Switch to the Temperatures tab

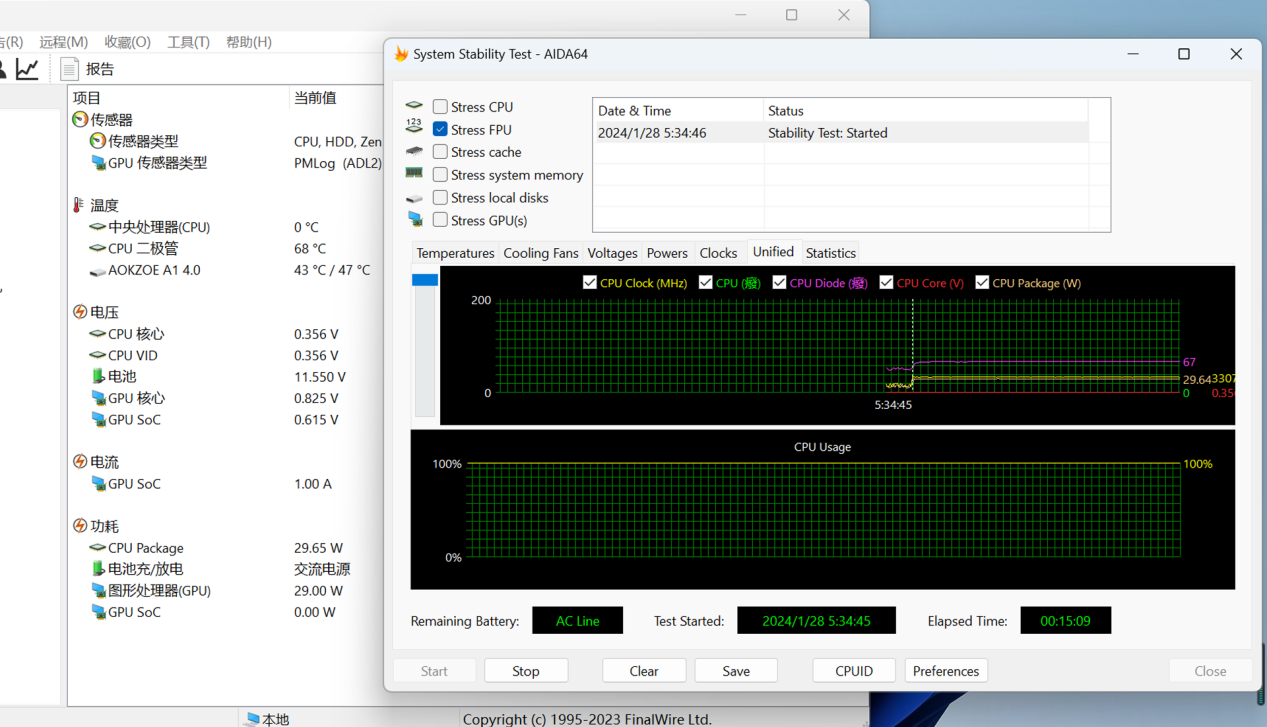455,253
